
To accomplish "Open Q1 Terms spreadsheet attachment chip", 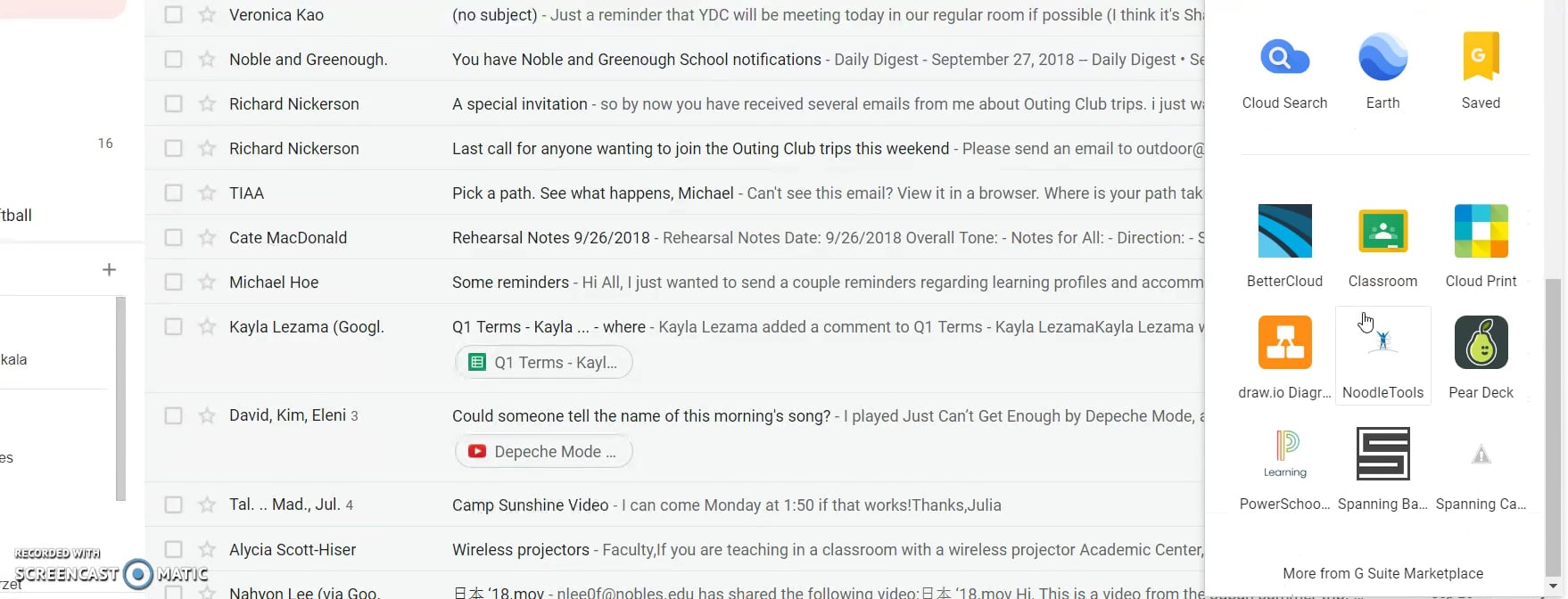I will point(544,363).
